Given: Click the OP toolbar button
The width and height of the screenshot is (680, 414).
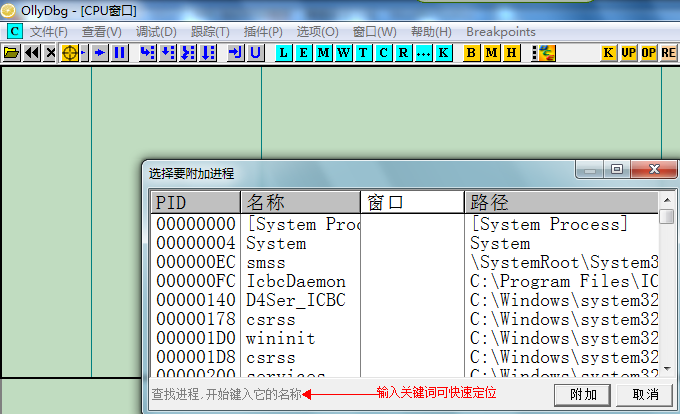Looking at the screenshot, I should [x=648, y=53].
